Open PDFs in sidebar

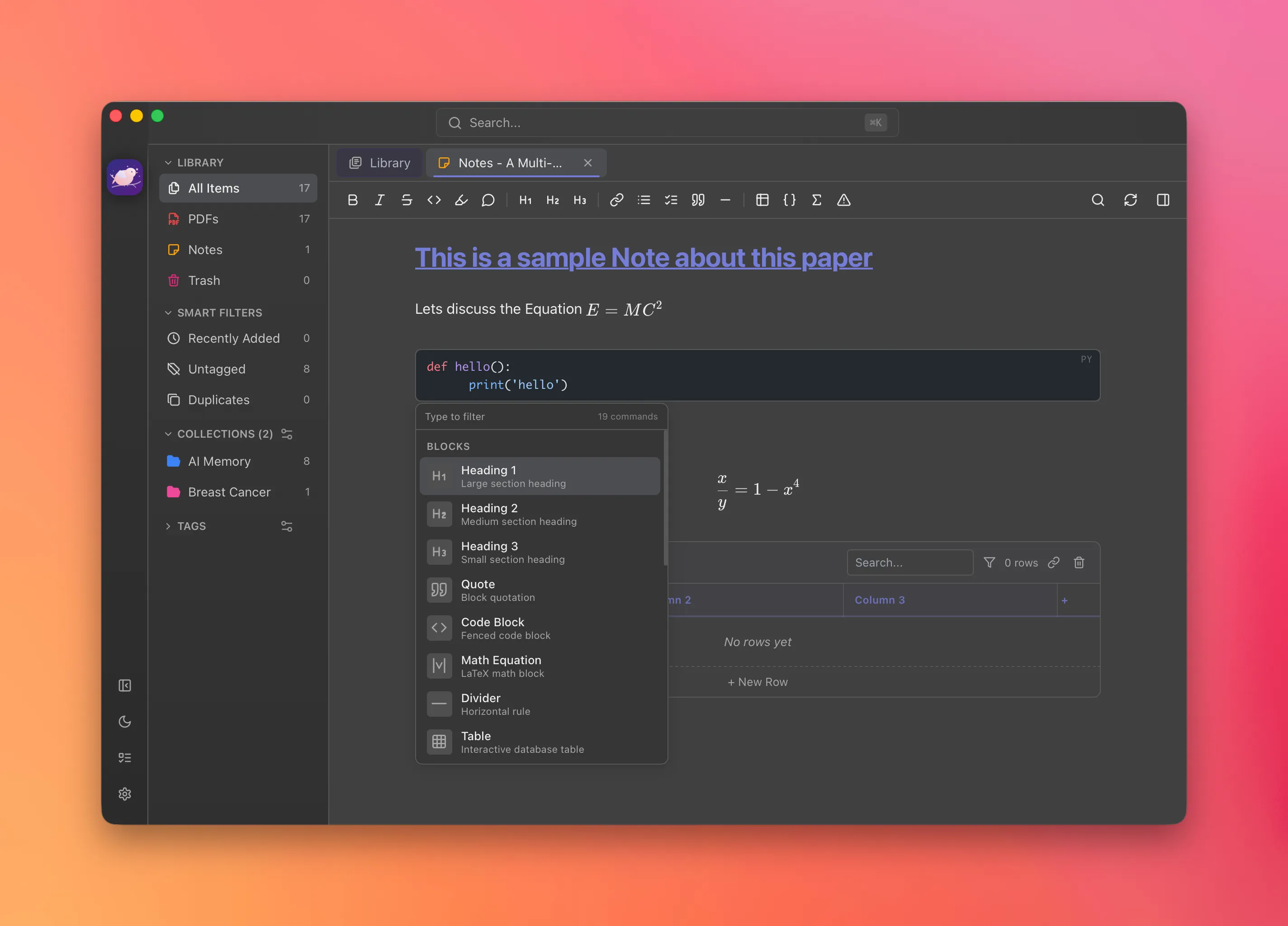238,219
